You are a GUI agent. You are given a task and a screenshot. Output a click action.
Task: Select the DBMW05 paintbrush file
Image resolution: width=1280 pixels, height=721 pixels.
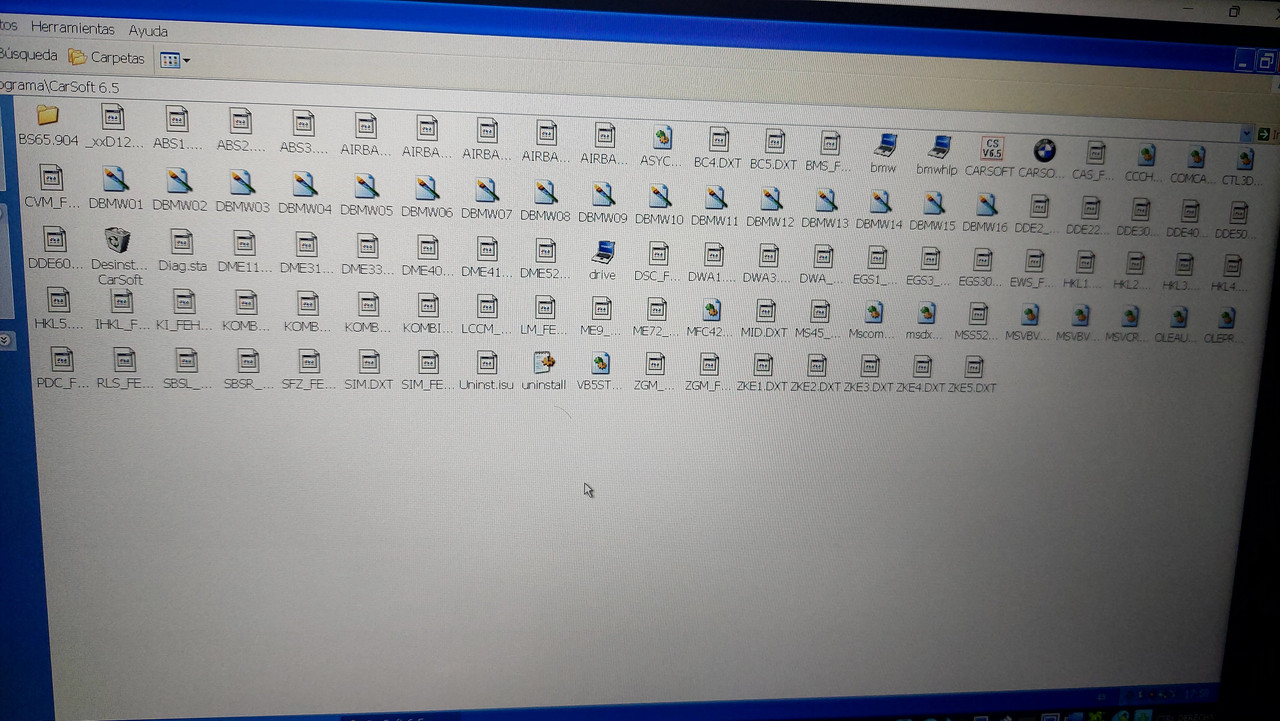click(x=366, y=186)
